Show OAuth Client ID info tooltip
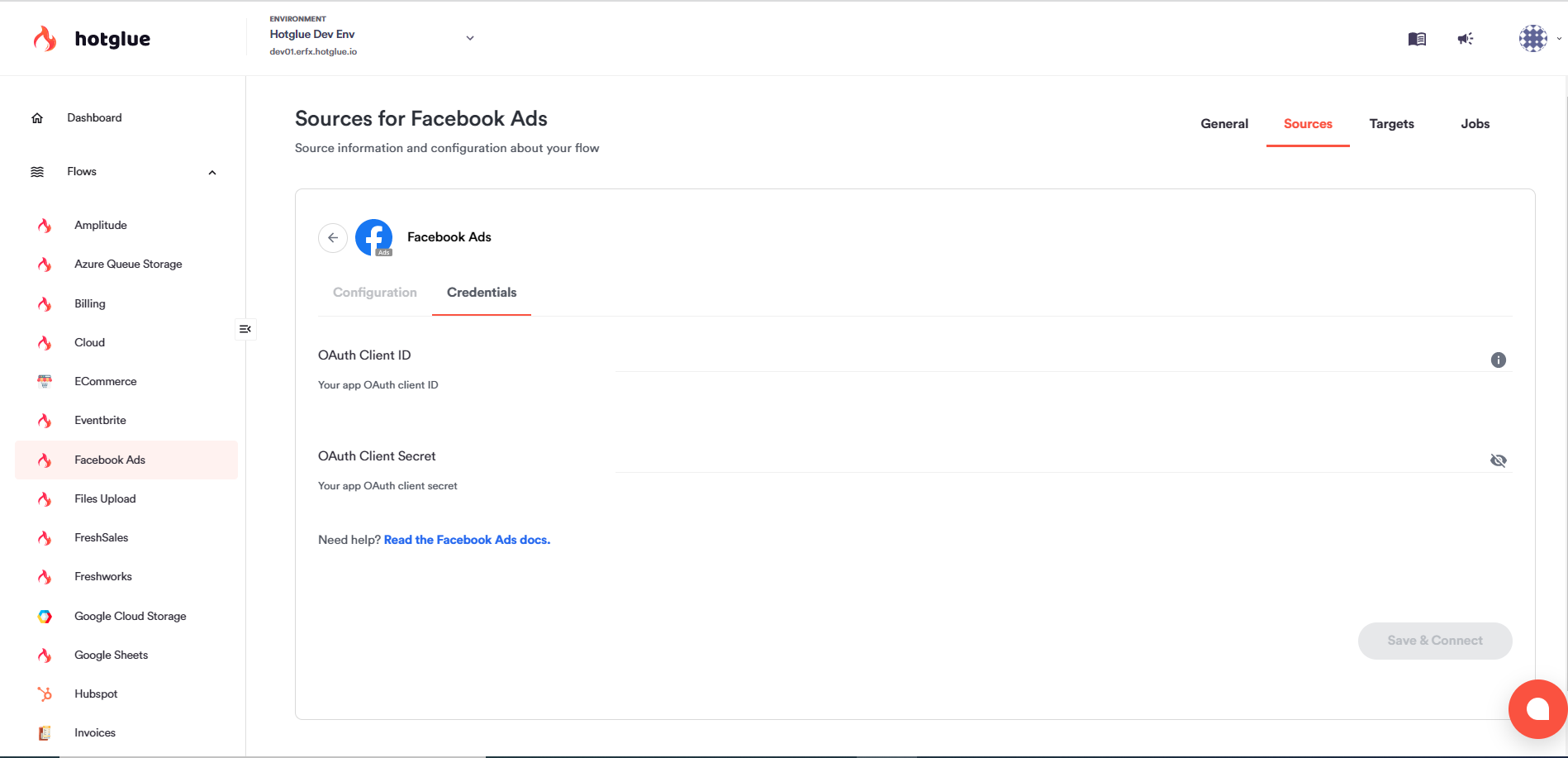The width and height of the screenshot is (1568, 758). pos(1499,360)
